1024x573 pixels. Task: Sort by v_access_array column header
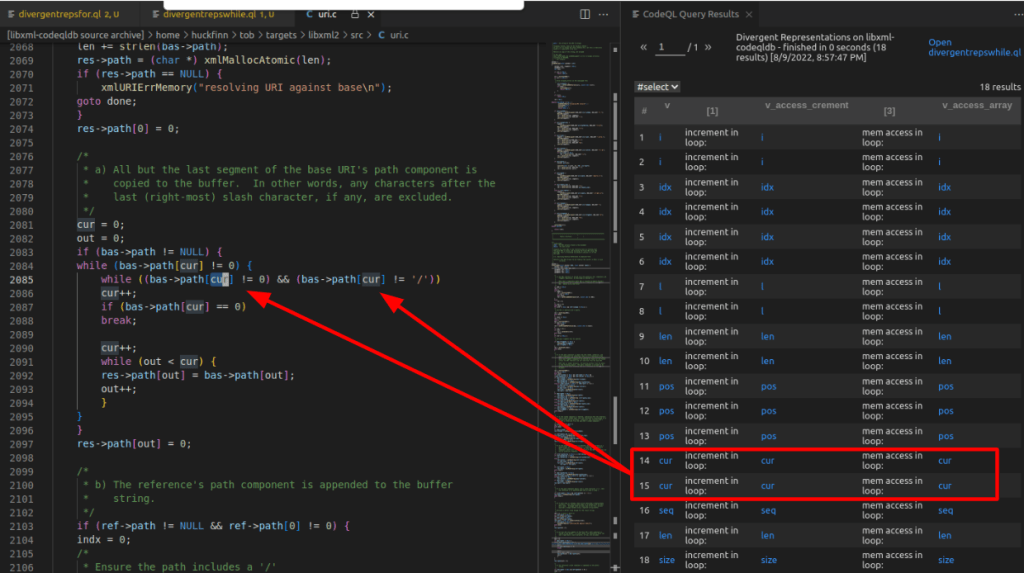pos(976,105)
